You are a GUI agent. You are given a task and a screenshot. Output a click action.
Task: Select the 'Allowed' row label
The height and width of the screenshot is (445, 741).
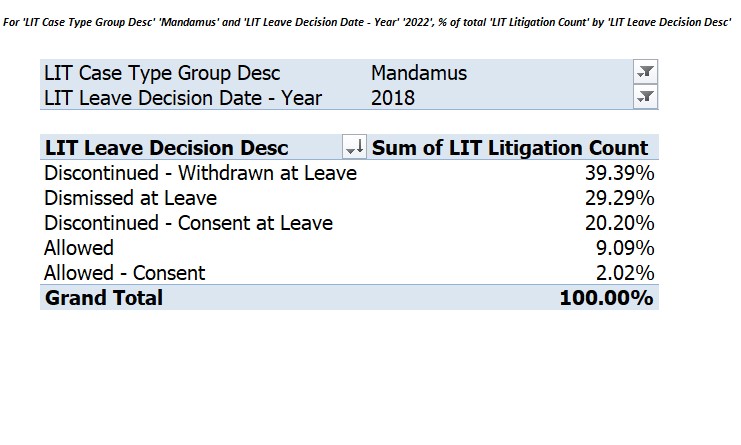pyautogui.click(x=79, y=248)
